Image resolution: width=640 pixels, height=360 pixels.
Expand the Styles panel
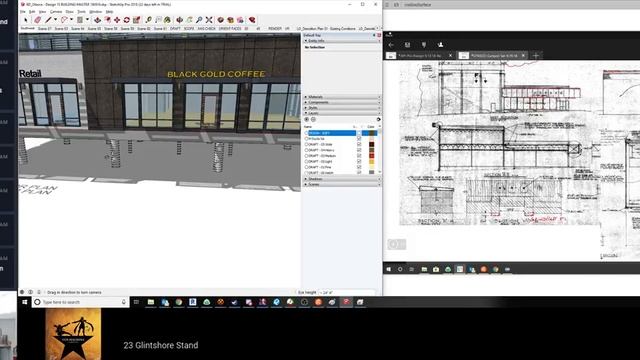pos(342,108)
